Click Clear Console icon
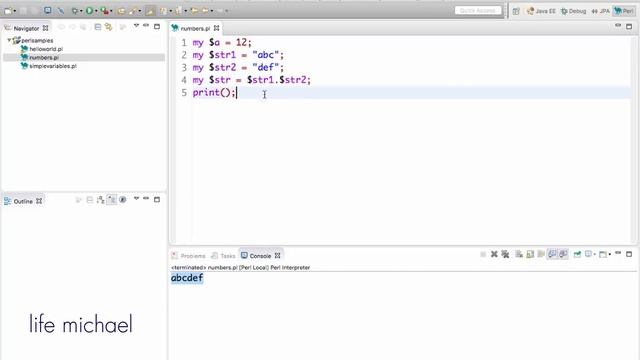The image size is (640, 360). pos(519,254)
